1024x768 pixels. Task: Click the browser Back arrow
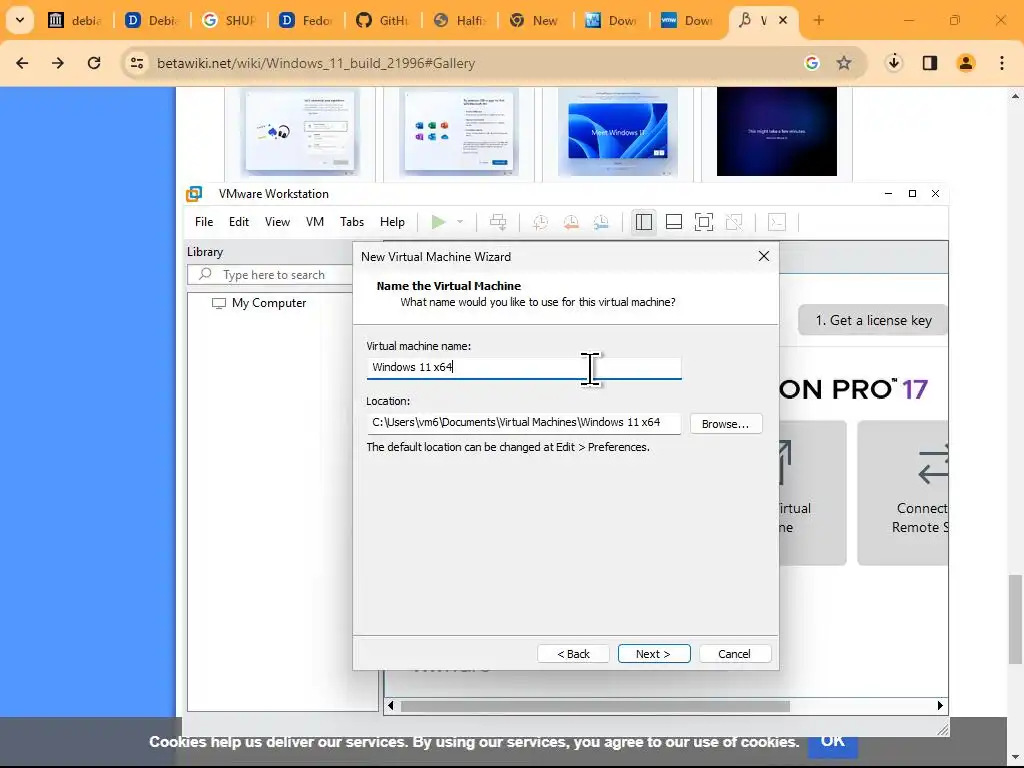point(22,63)
